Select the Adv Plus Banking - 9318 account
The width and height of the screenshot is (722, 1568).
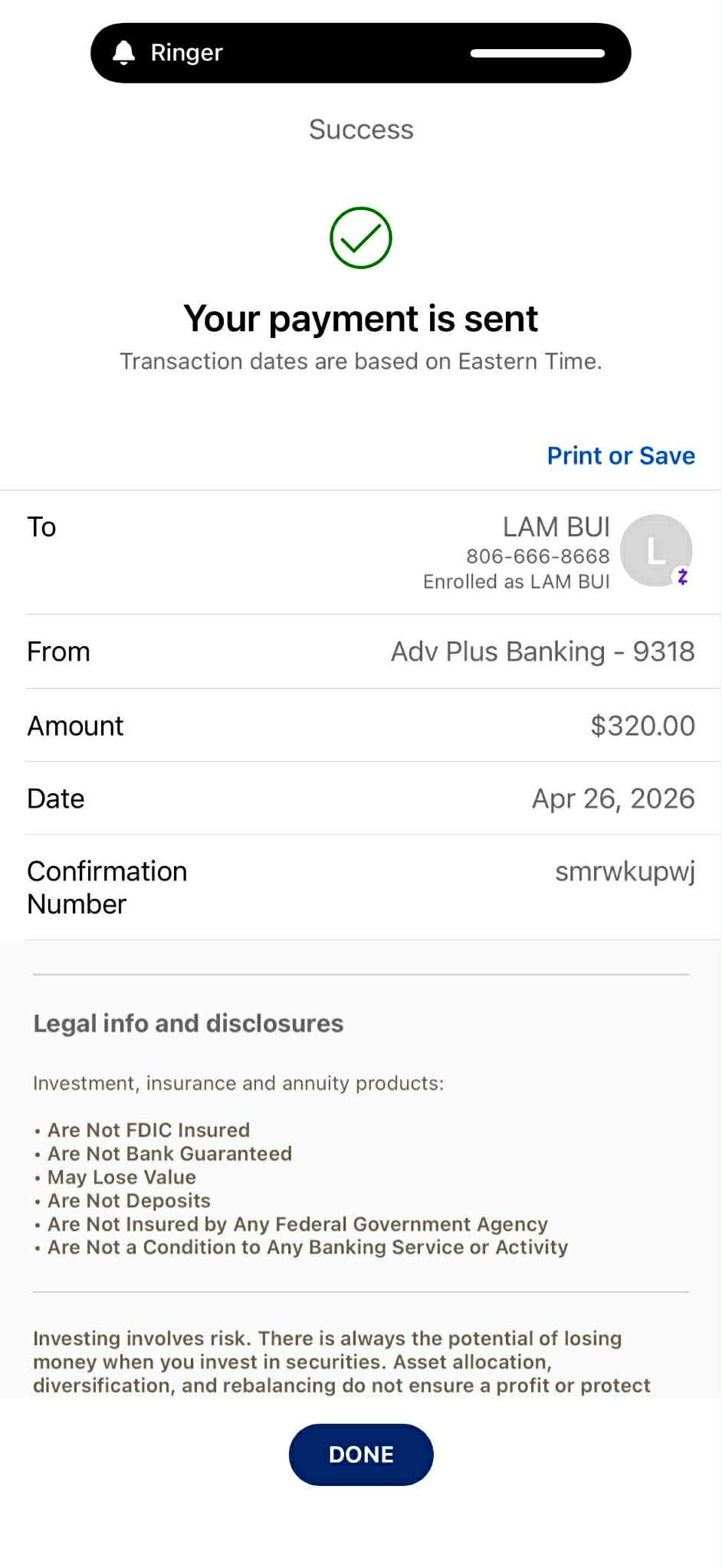543,651
